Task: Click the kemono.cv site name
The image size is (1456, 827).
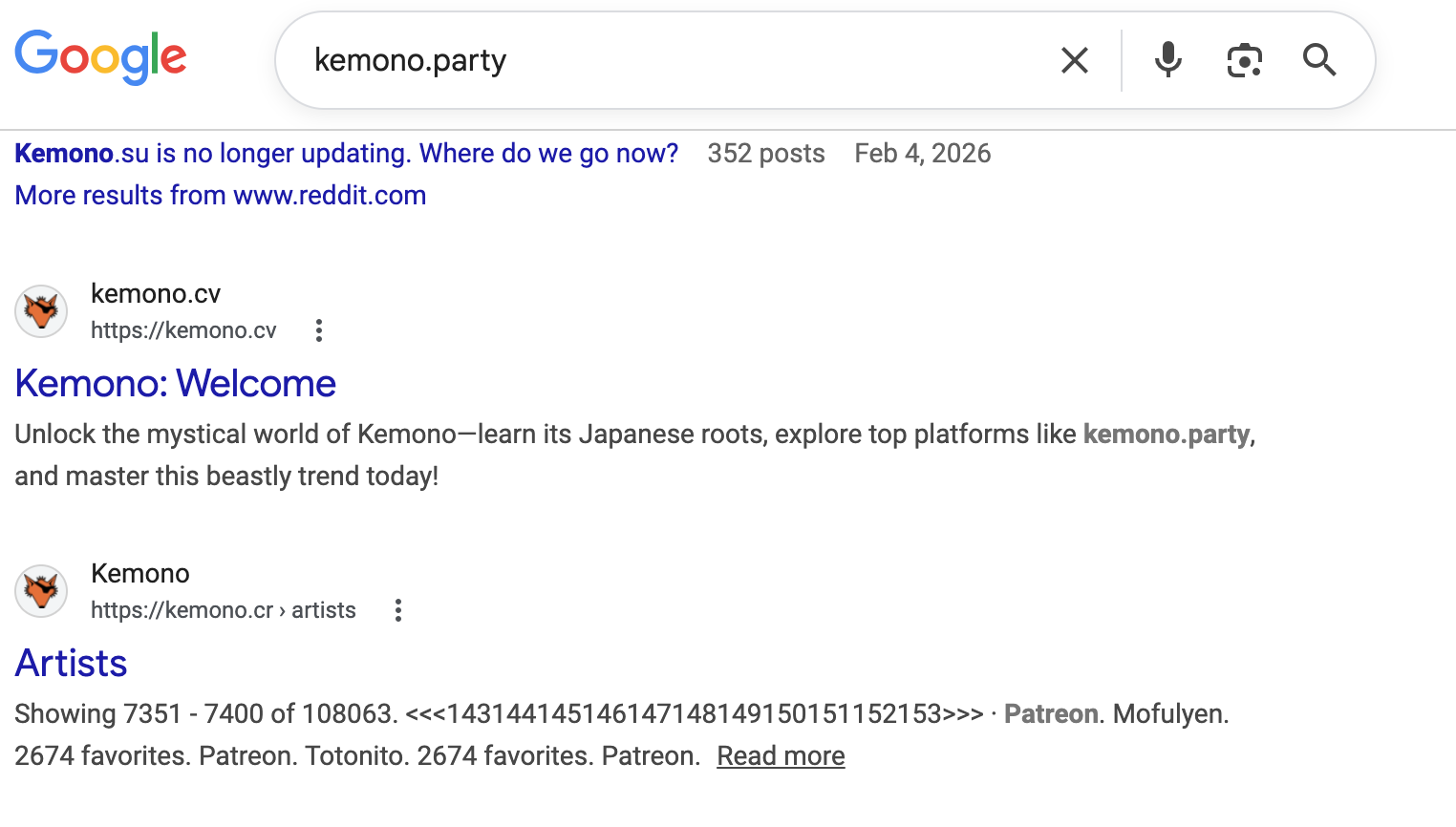Action: click(x=156, y=293)
